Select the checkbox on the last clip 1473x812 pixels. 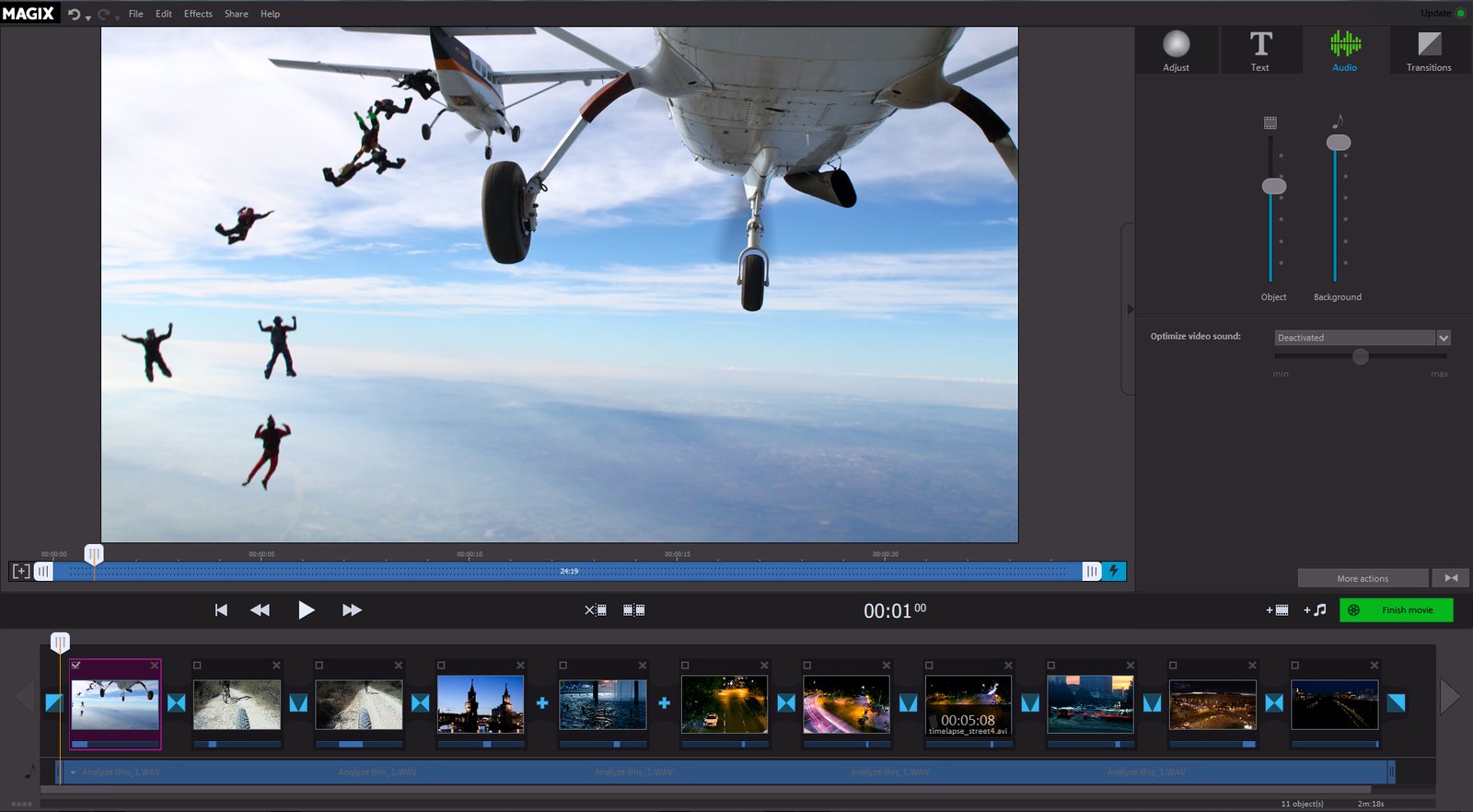click(1294, 665)
